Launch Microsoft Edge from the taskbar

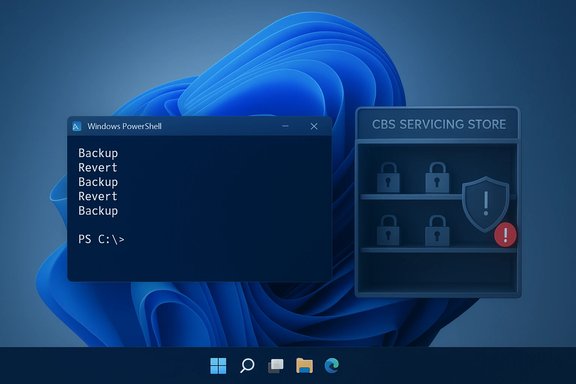(332, 366)
